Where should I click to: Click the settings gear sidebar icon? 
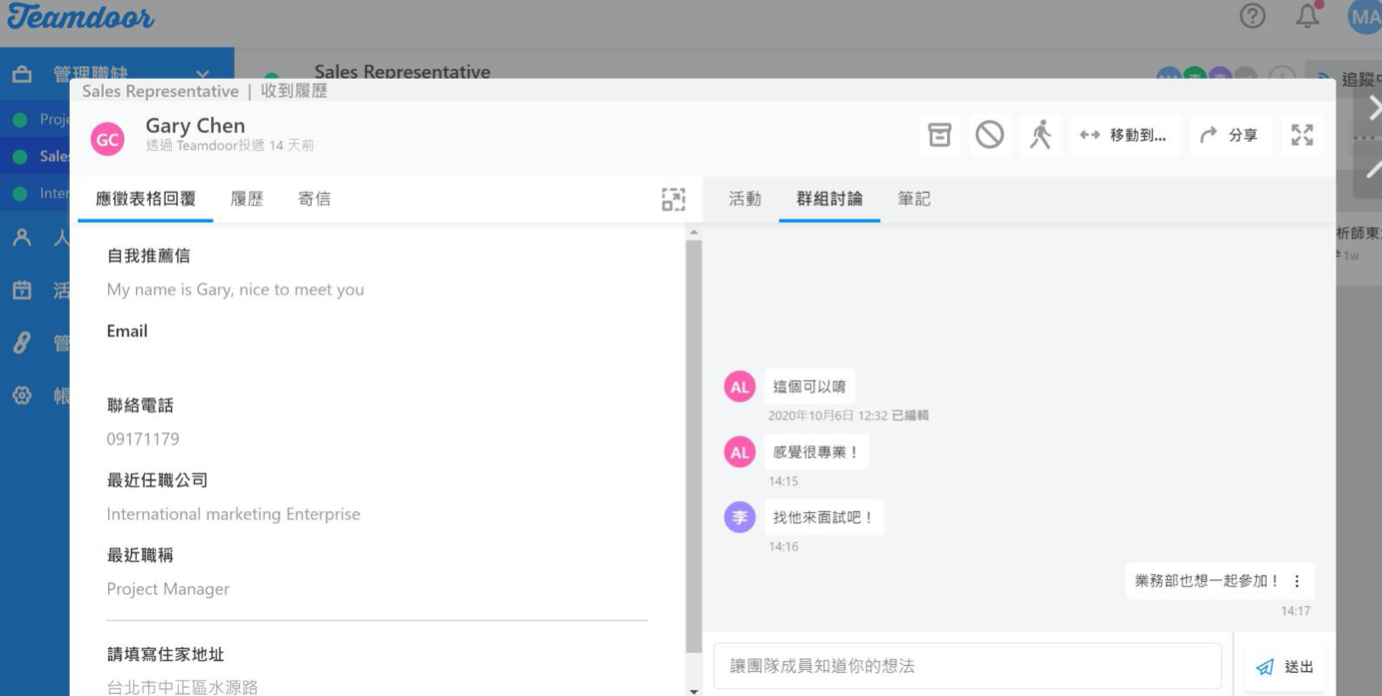(x=22, y=395)
